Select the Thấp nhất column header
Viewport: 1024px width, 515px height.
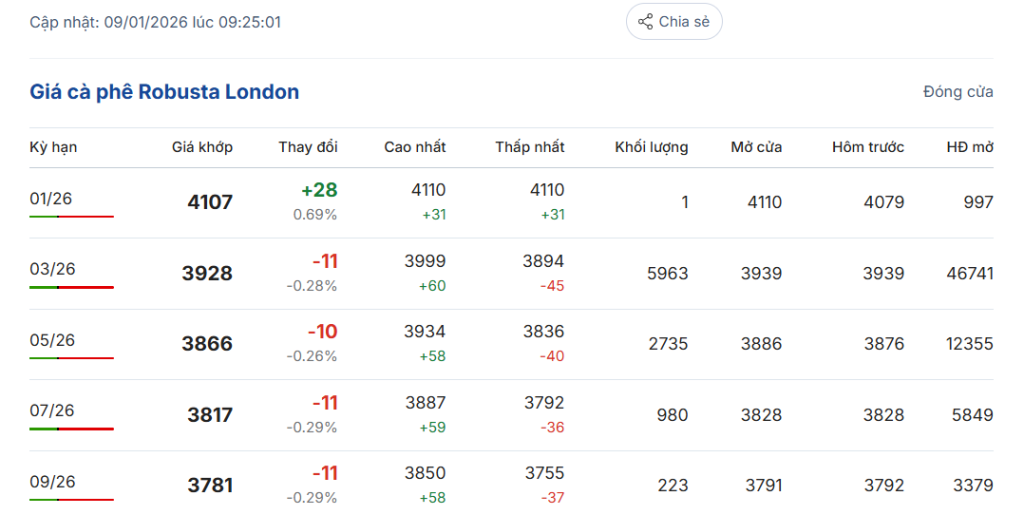click(x=529, y=147)
